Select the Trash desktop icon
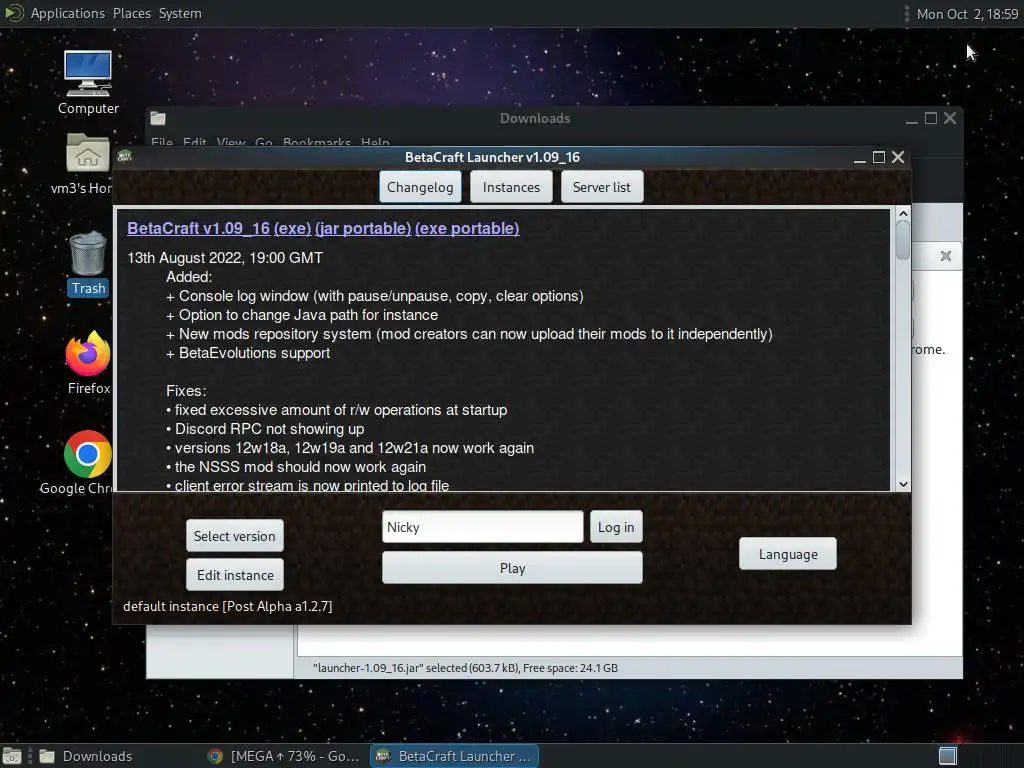This screenshot has width=1024, height=768. (x=88, y=263)
